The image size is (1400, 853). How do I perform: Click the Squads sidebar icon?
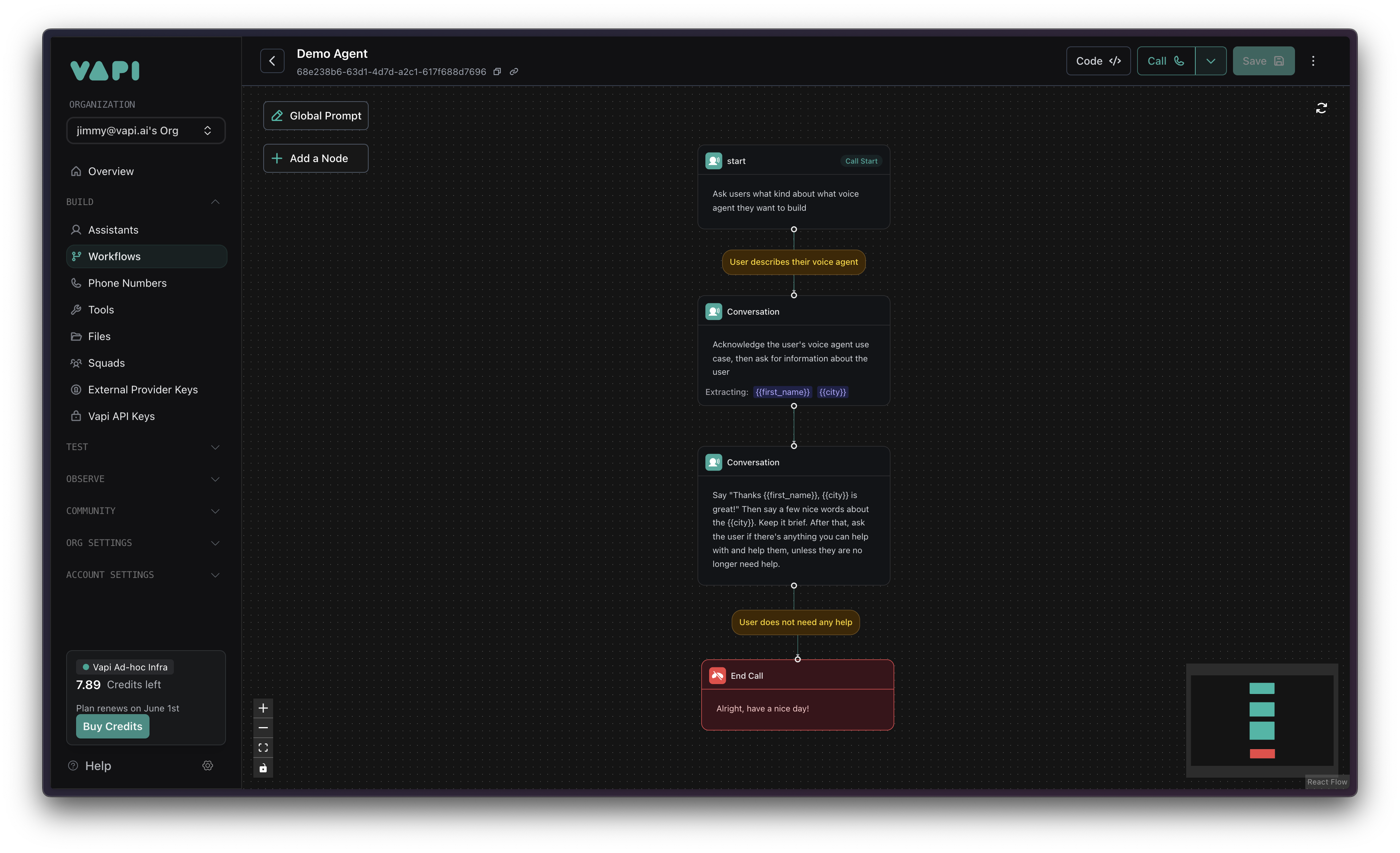coord(77,363)
